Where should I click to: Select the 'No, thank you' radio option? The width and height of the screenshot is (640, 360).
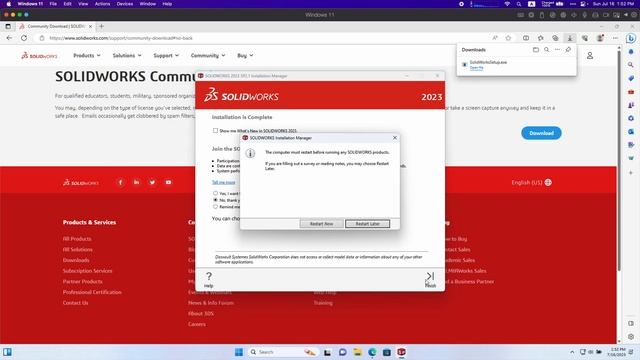tap(215, 200)
